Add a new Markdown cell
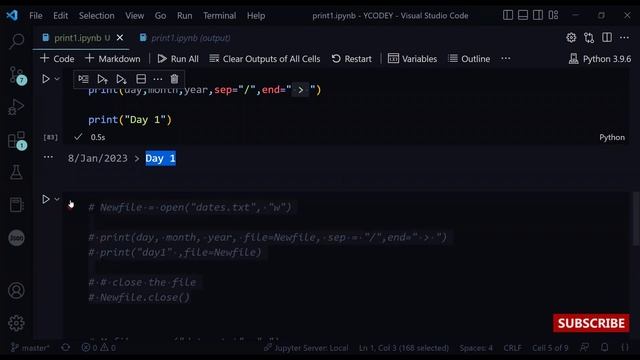This screenshot has width=640, height=360. [x=113, y=59]
